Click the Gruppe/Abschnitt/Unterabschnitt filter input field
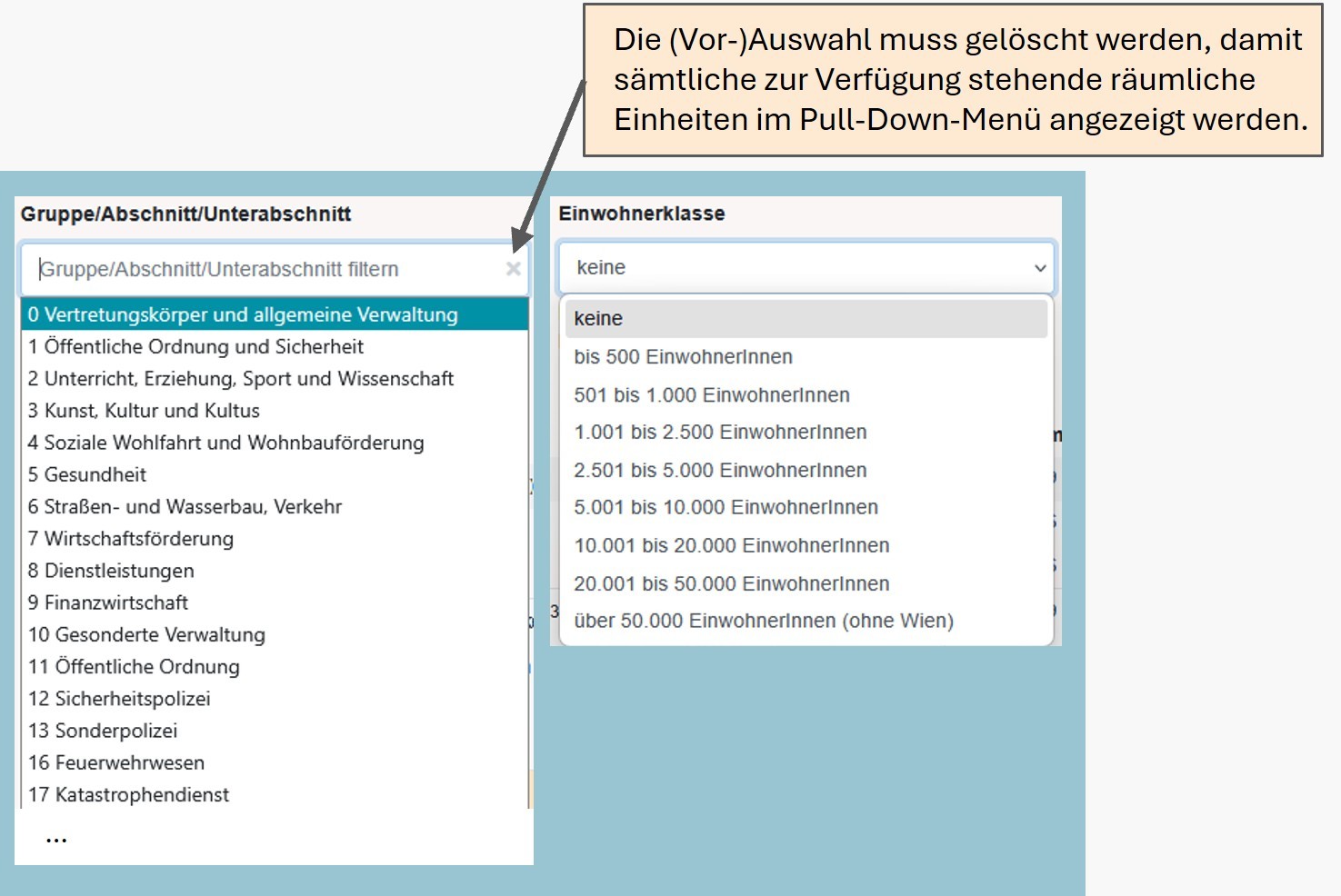The image size is (1341, 896). (x=264, y=269)
